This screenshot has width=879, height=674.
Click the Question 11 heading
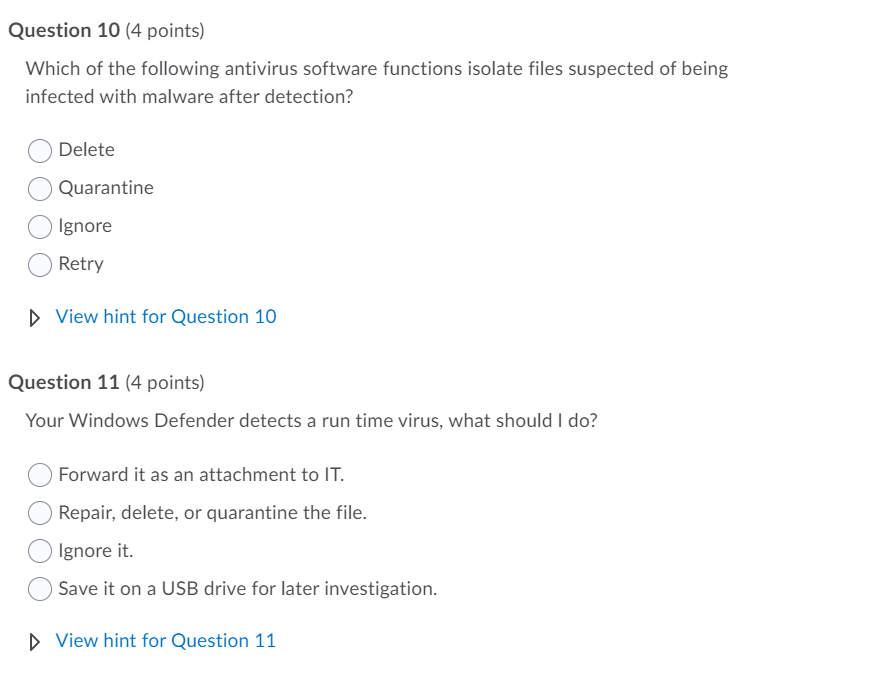point(64,382)
